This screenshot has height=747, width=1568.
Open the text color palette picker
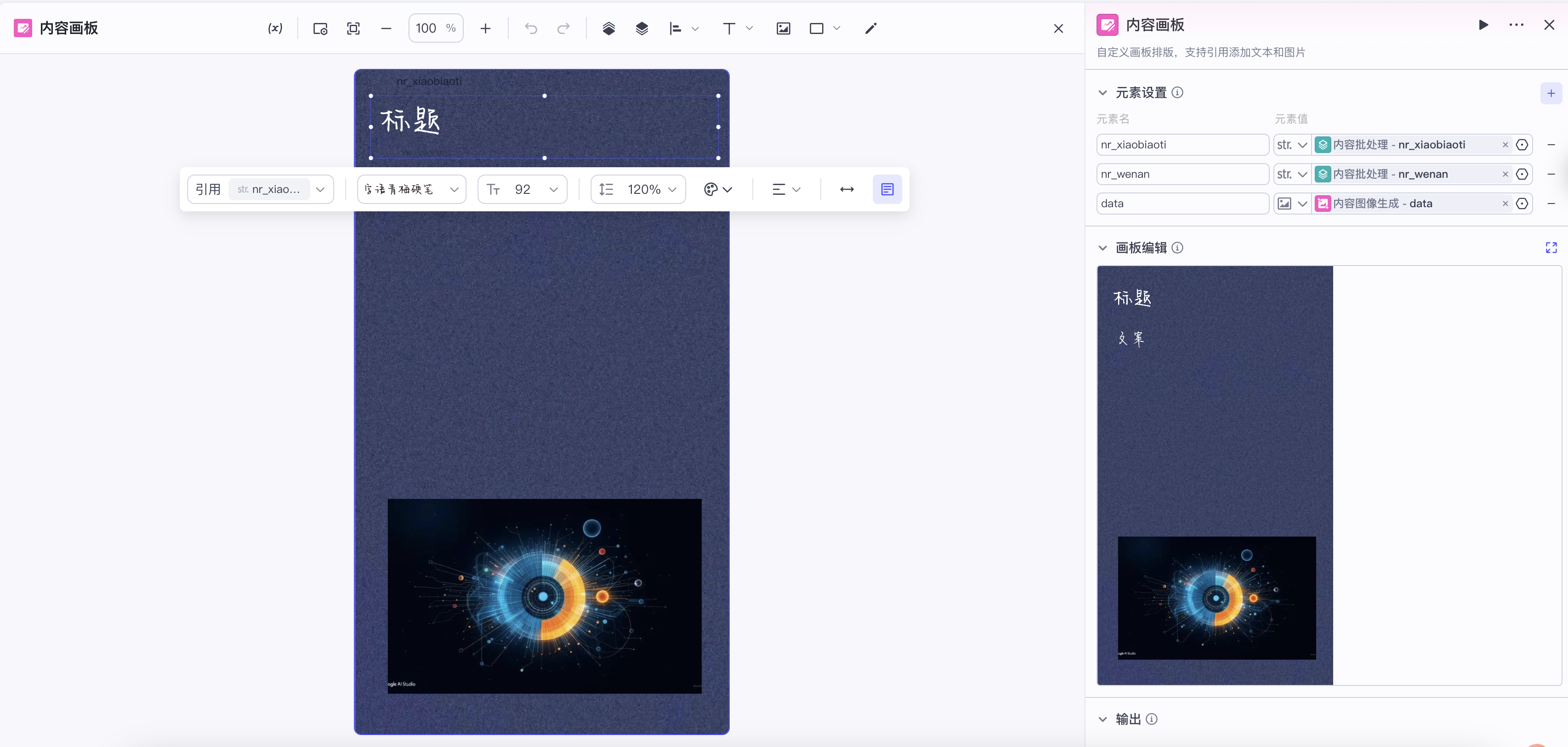click(x=718, y=189)
